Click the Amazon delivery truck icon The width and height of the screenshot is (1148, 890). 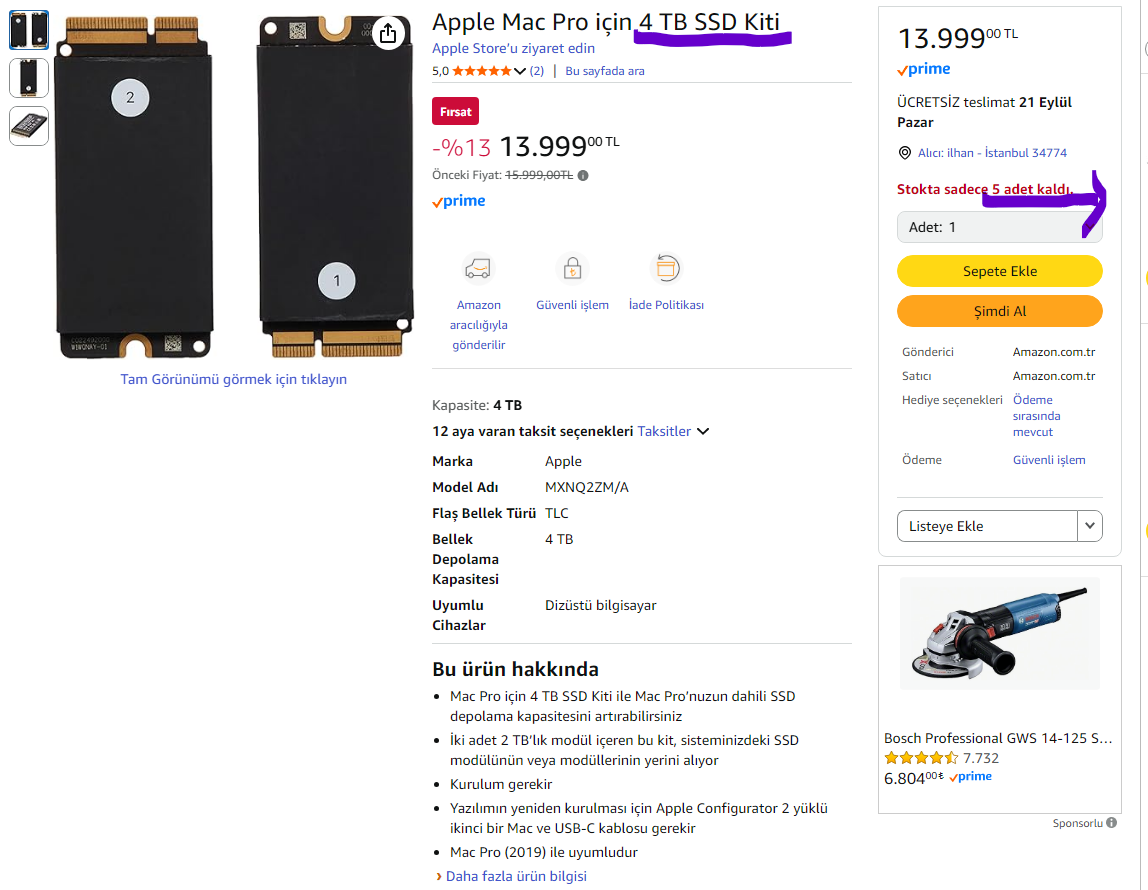(x=478, y=268)
